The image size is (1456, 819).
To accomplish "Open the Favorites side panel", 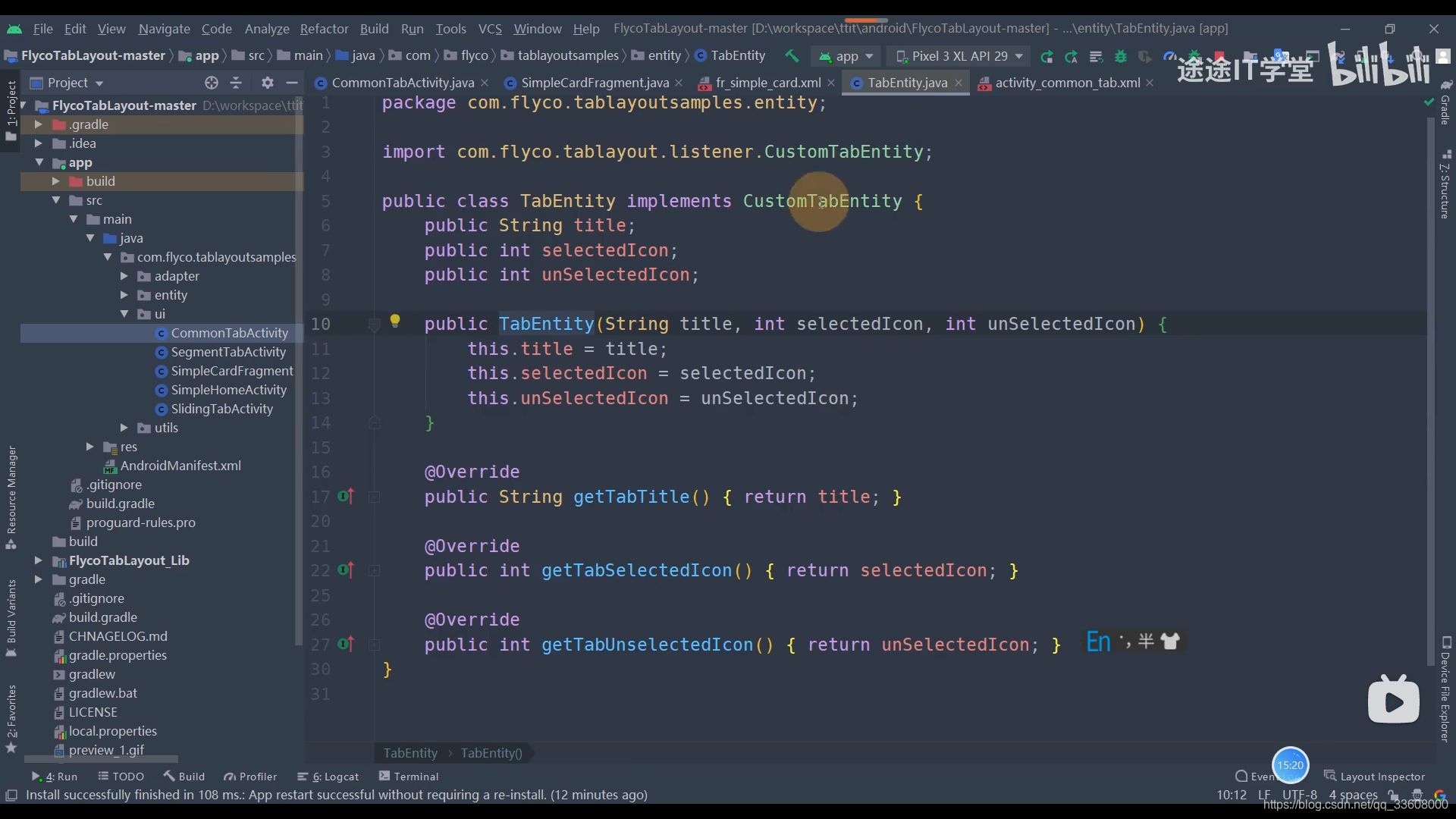I will (x=11, y=717).
